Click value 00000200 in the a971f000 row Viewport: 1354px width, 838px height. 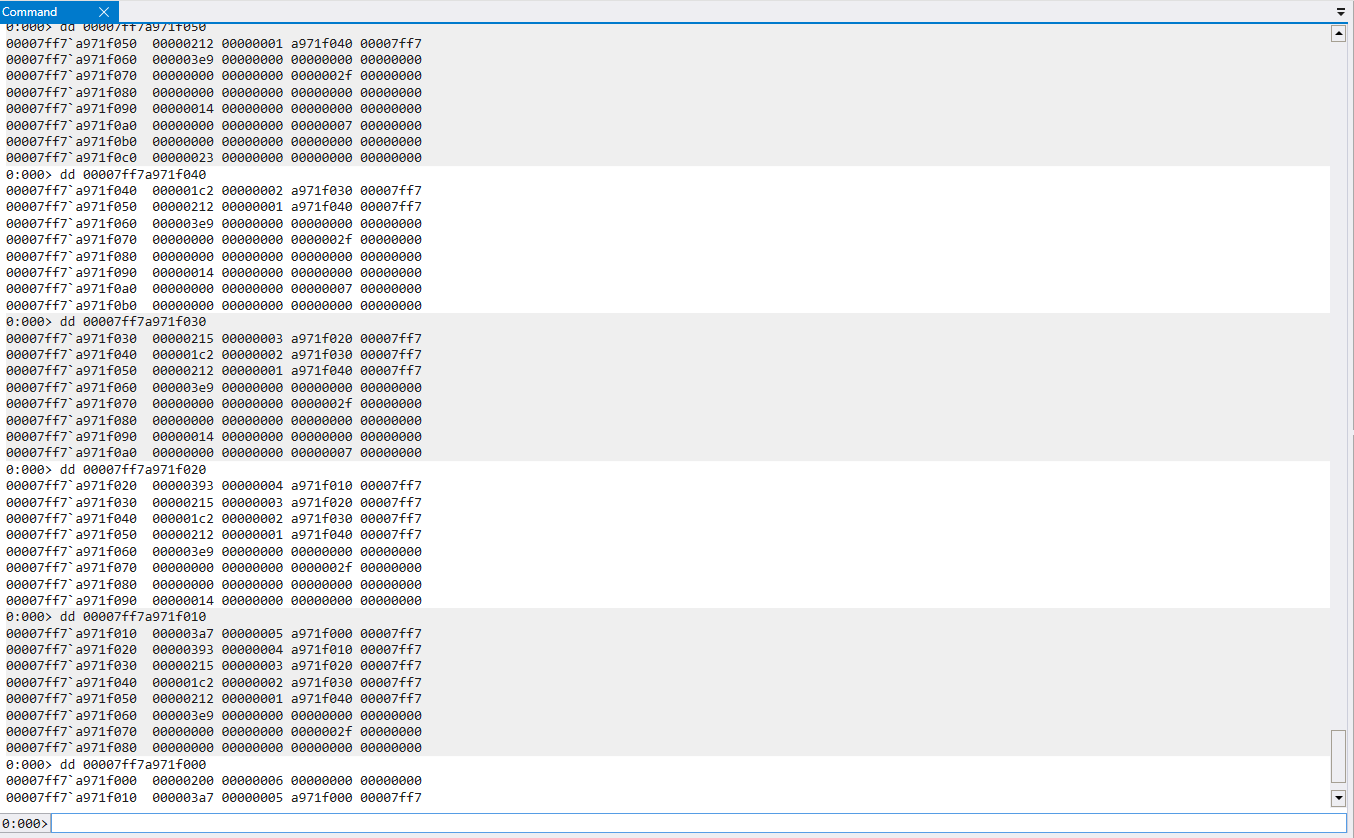click(183, 781)
